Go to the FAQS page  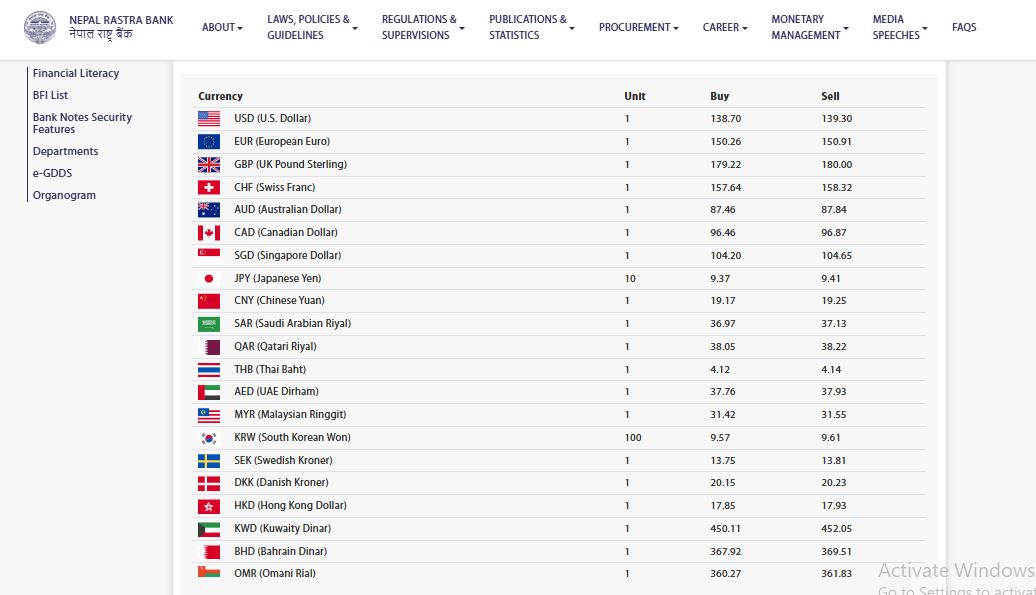964,27
